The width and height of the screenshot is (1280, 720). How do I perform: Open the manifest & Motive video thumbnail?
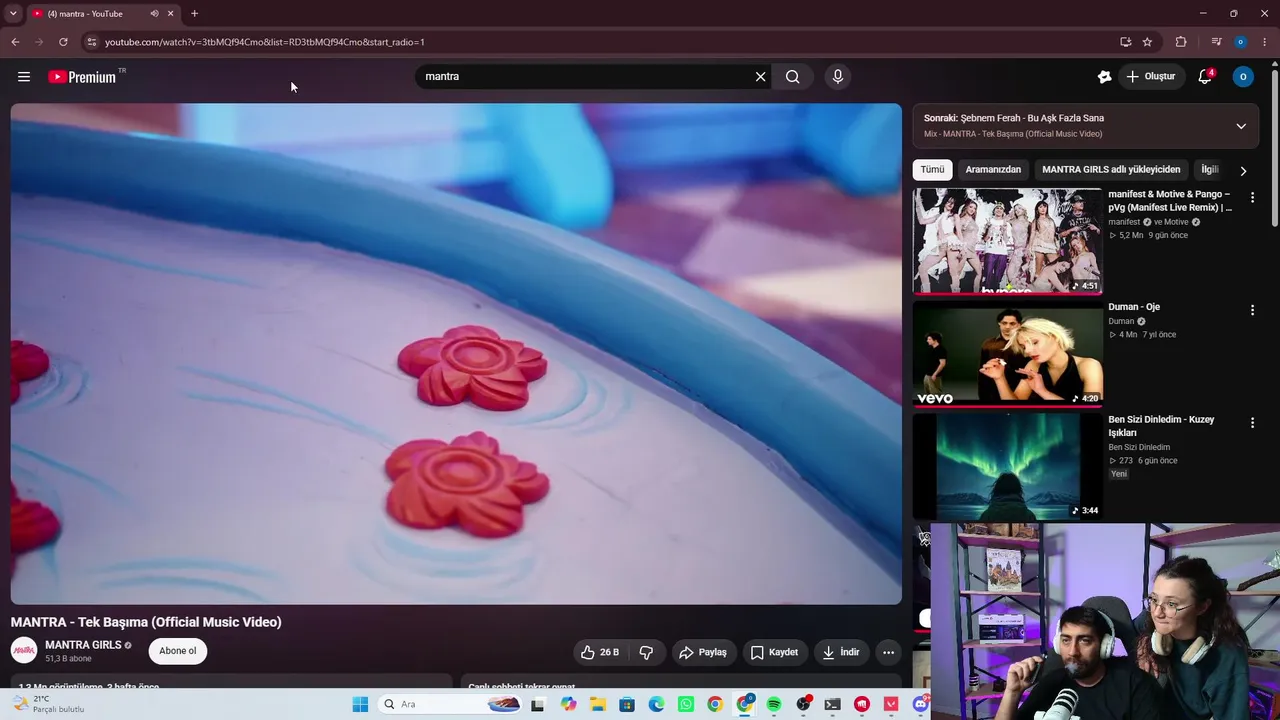[x=1007, y=241]
